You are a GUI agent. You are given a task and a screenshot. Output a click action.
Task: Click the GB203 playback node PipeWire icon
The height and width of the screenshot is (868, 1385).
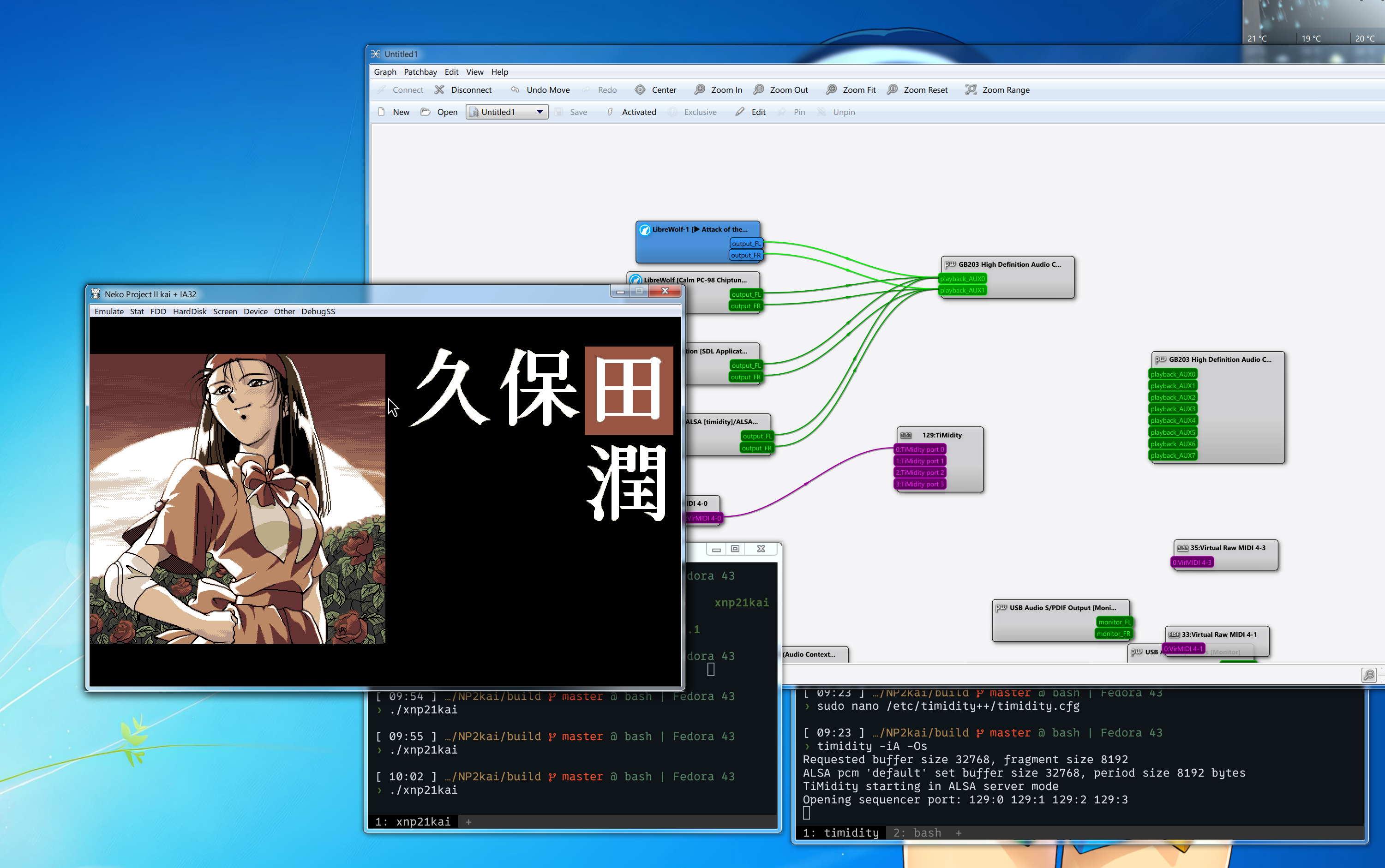pos(951,264)
